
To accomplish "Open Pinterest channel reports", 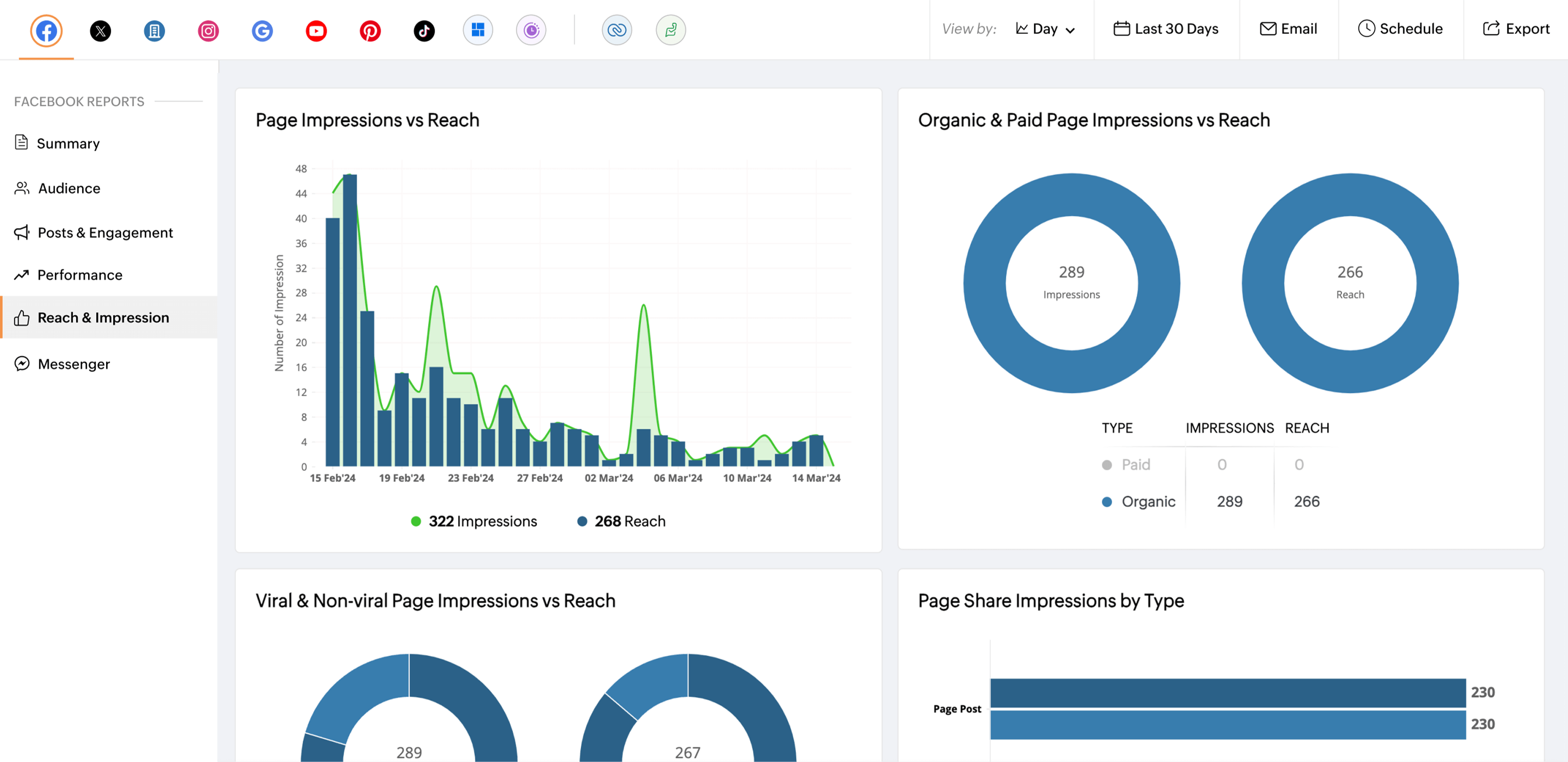I will coord(370,30).
